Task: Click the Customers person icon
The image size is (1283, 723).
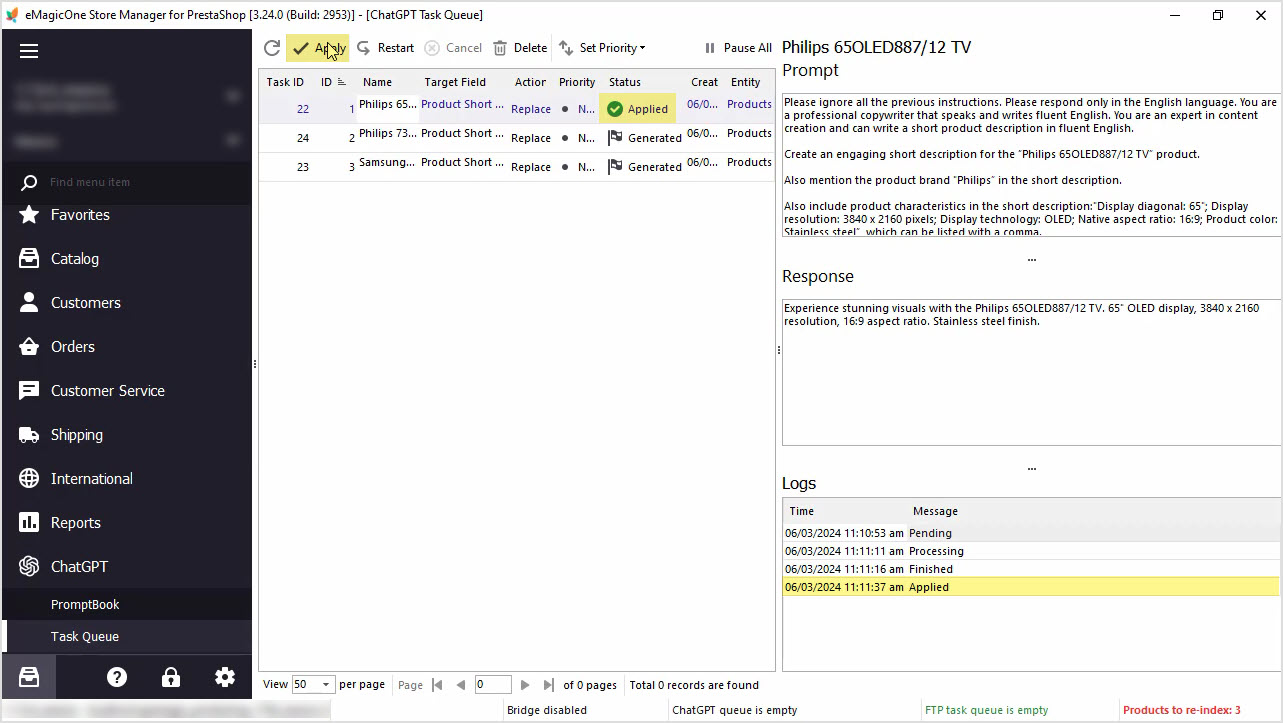Action: click(x=29, y=303)
